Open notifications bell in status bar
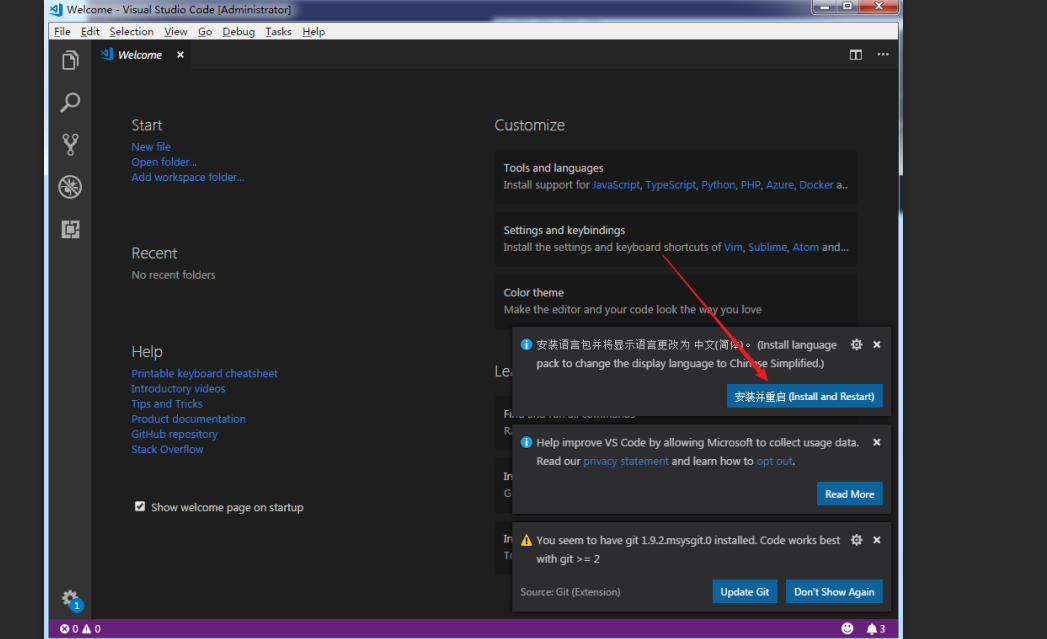This screenshot has width=1047, height=639. [875, 628]
